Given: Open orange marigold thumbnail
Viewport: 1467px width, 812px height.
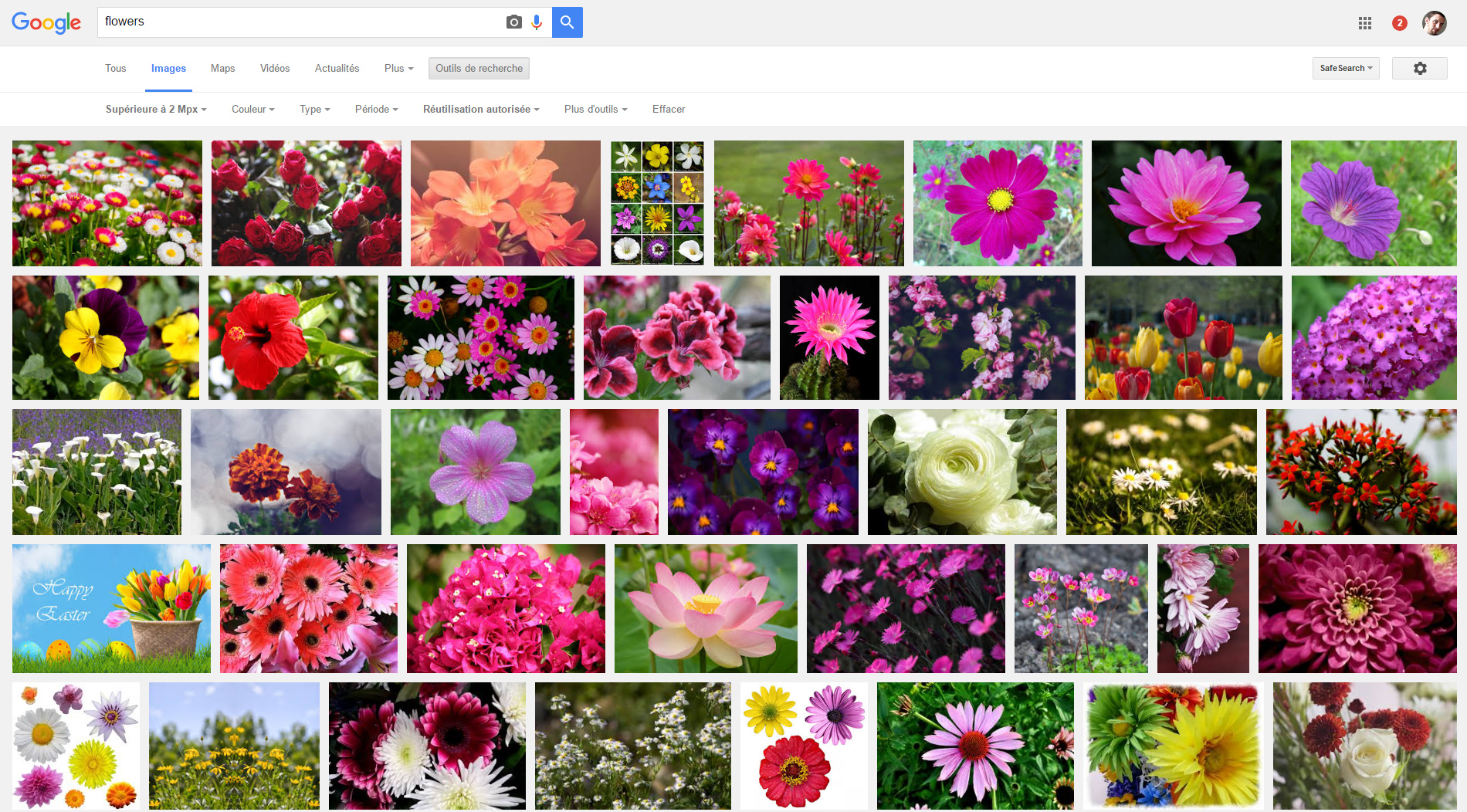Looking at the screenshot, I should (x=286, y=472).
